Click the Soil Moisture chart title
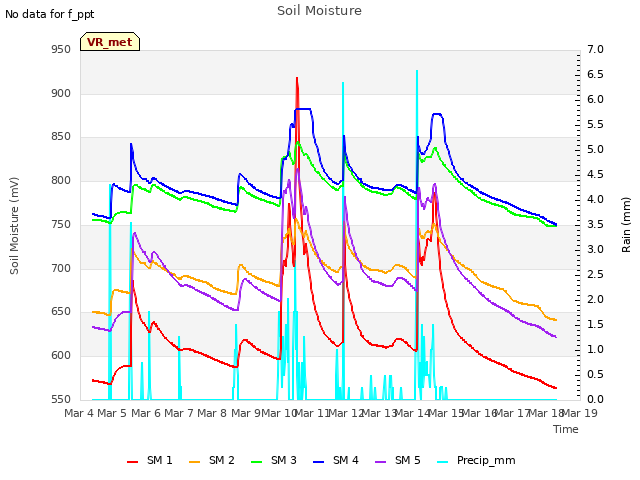640x480 pixels. 319,11
